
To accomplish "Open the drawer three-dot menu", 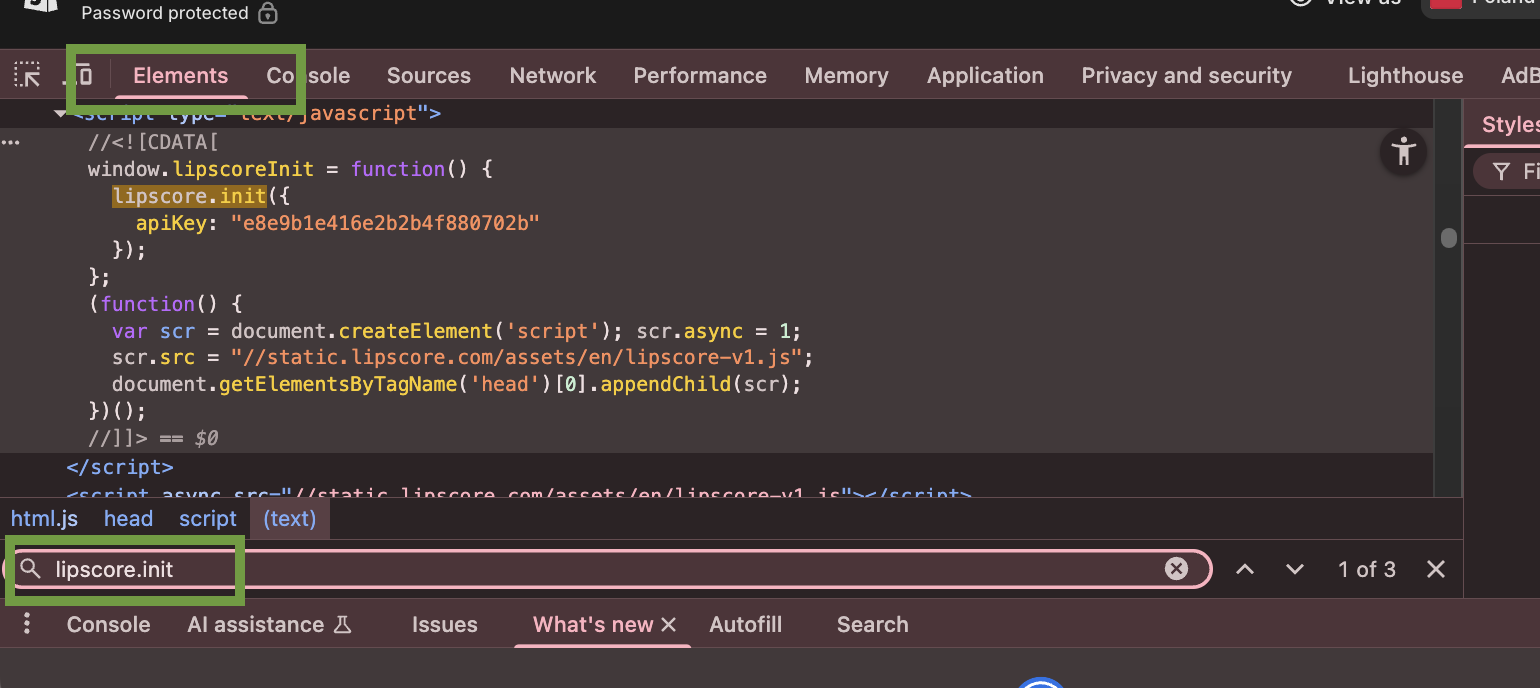I will pyautogui.click(x=27, y=624).
